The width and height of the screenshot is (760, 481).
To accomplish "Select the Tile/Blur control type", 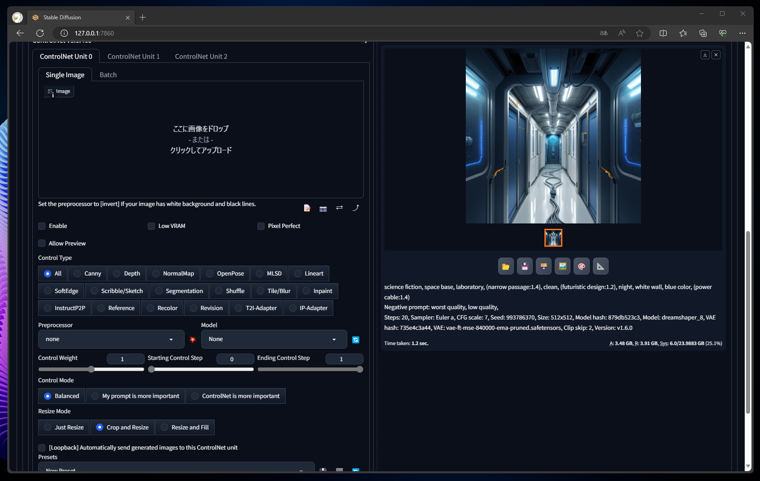I will tap(274, 291).
